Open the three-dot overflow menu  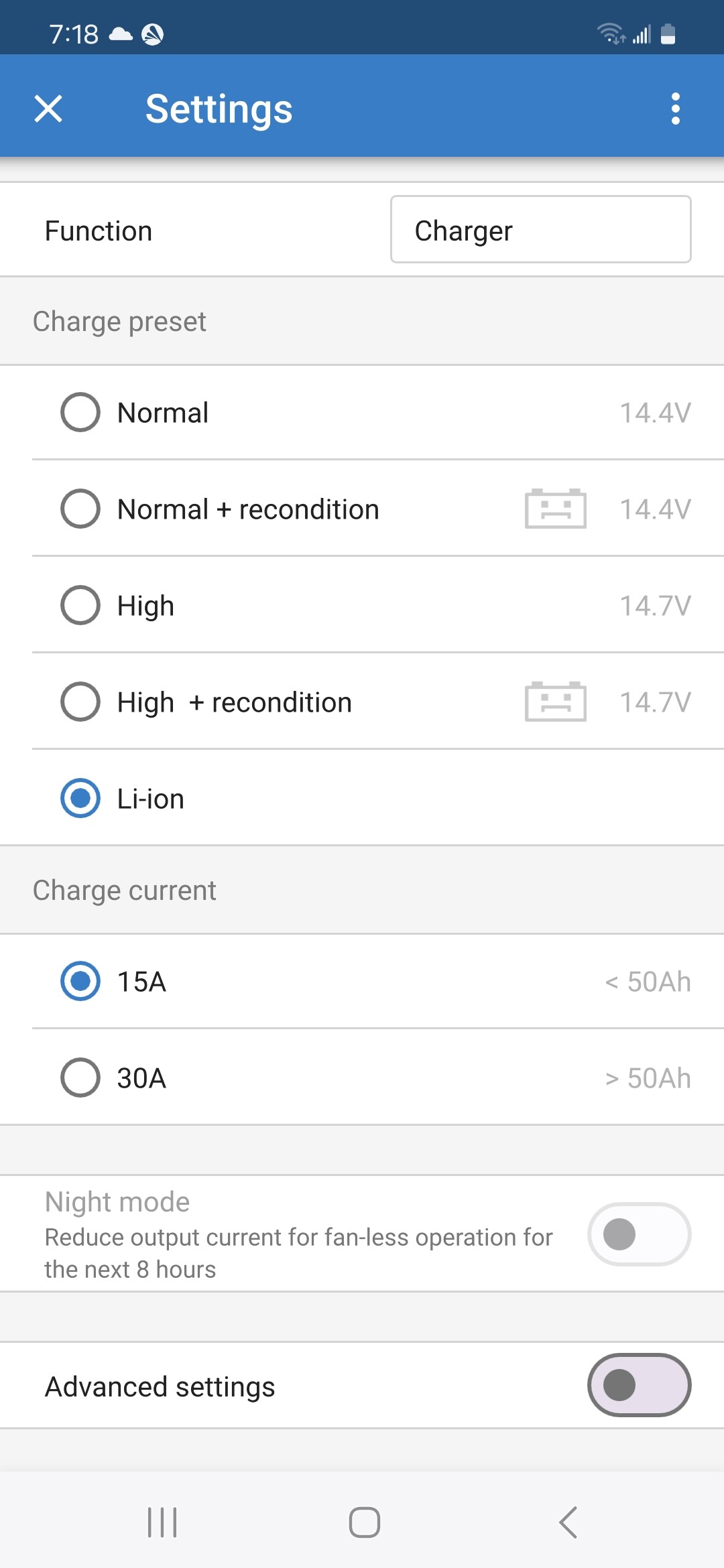coord(675,109)
